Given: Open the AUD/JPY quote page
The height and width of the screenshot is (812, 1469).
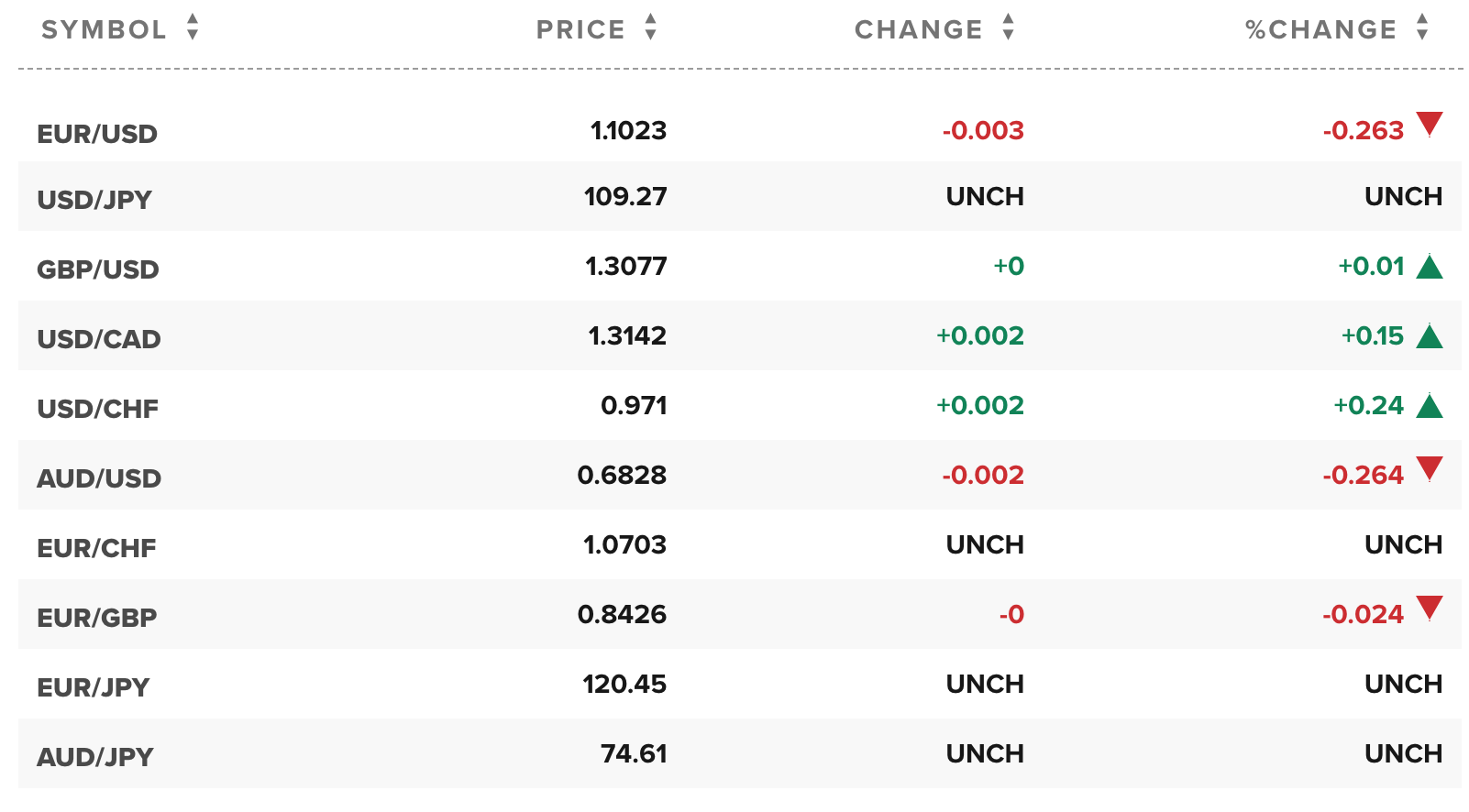Looking at the screenshot, I should click(95, 757).
